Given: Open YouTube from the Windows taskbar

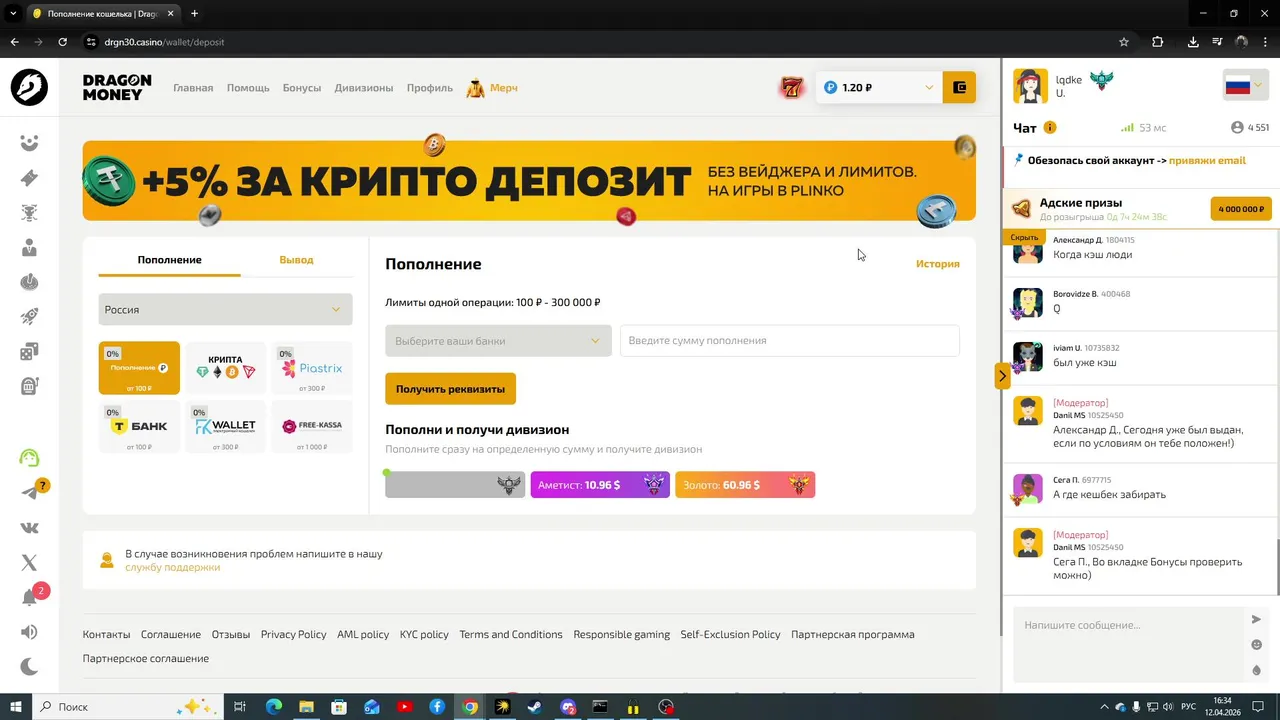Looking at the screenshot, I should pyautogui.click(x=404, y=707).
